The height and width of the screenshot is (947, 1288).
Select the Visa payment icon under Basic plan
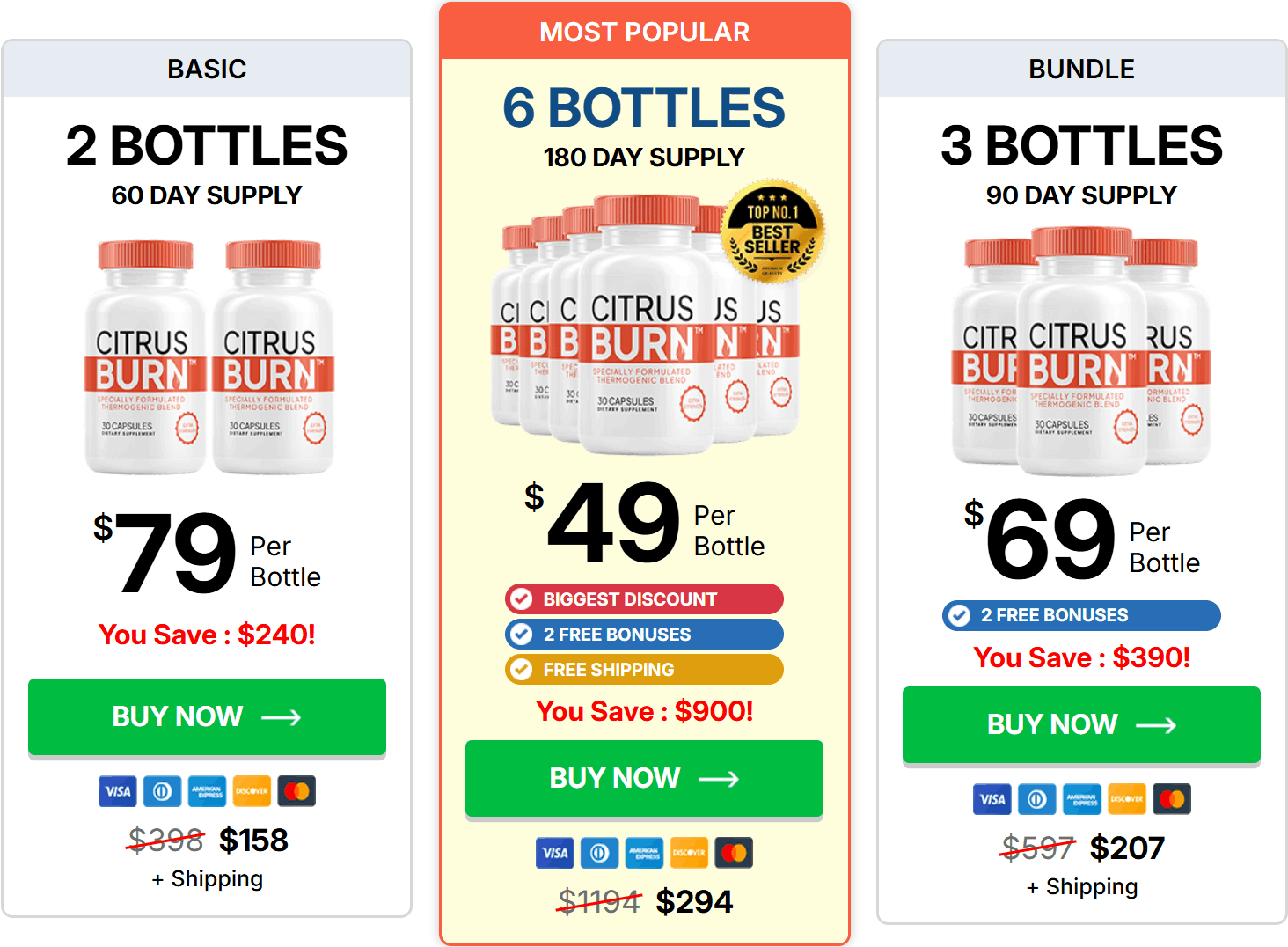[118, 791]
